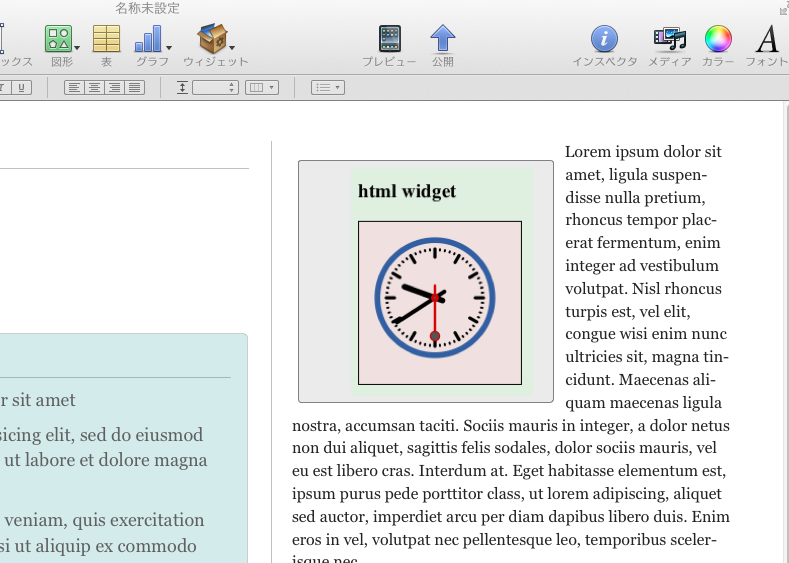Open the メディア media browser
This screenshot has width=789, height=563.
(x=669, y=39)
